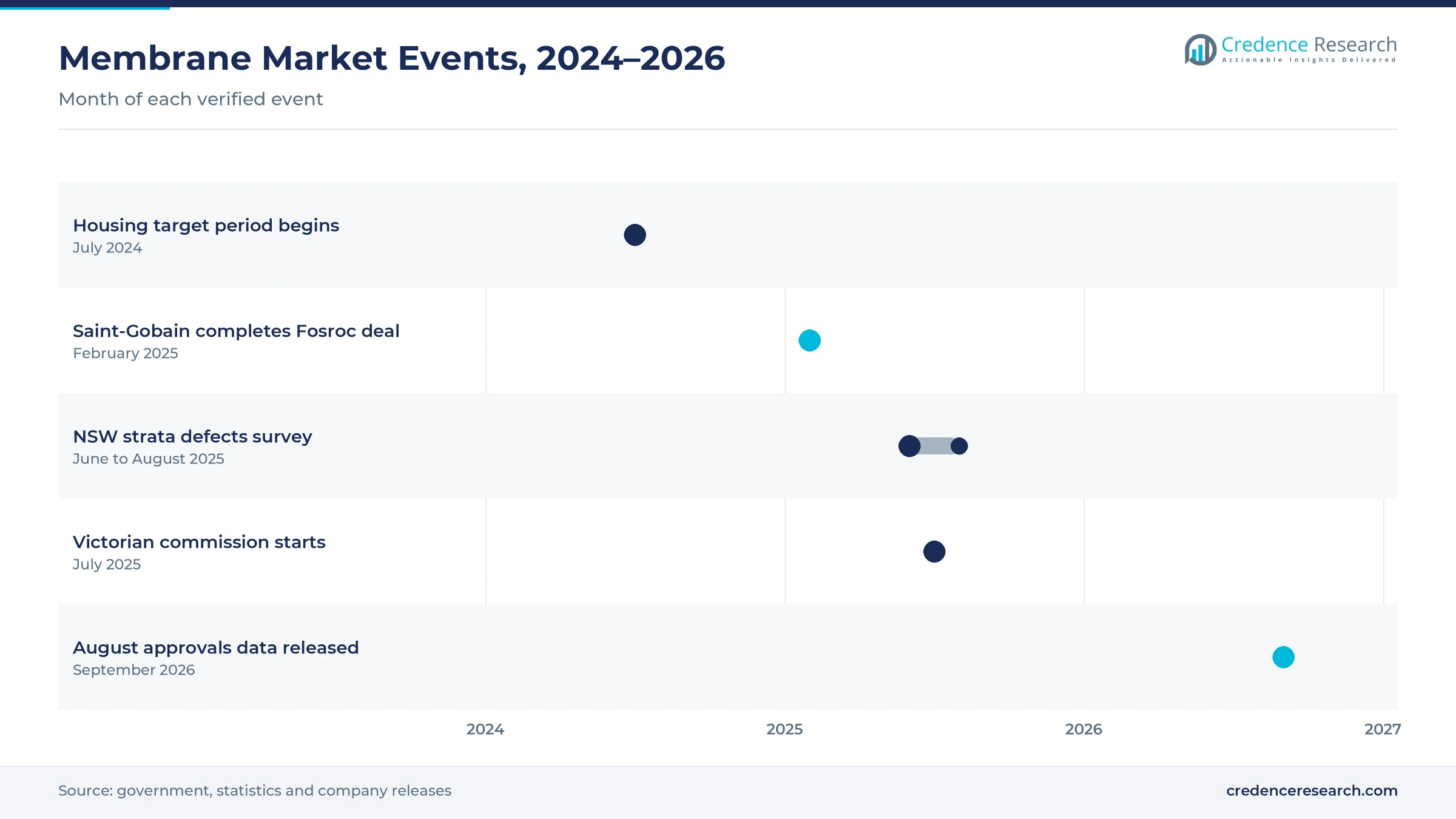Image resolution: width=1456 pixels, height=819 pixels.
Task: Click the 2027 axis label
Action: 1383,729
